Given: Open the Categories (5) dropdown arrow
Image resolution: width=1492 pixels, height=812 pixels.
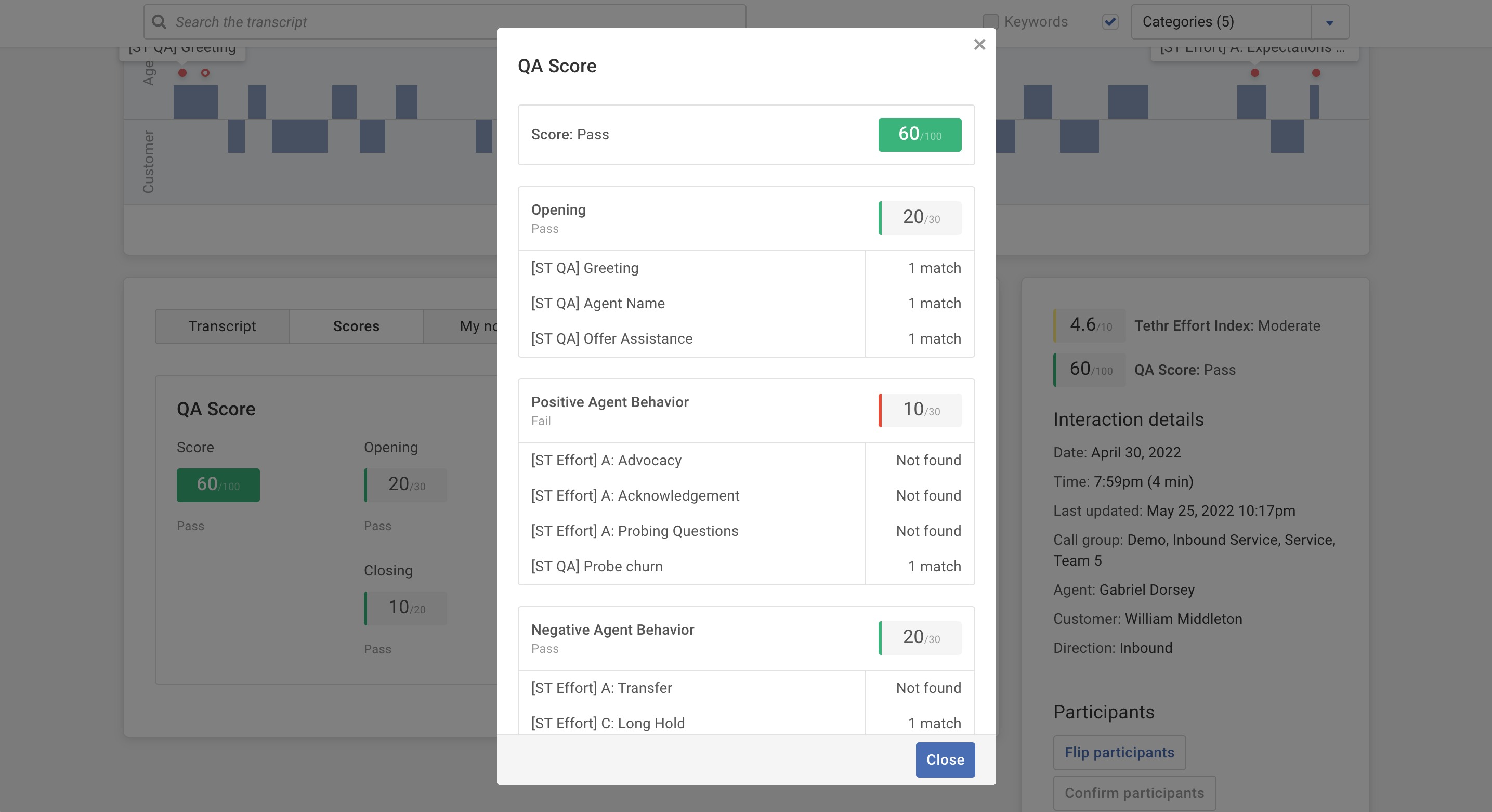Looking at the screenshot, I should [1329, 22].
